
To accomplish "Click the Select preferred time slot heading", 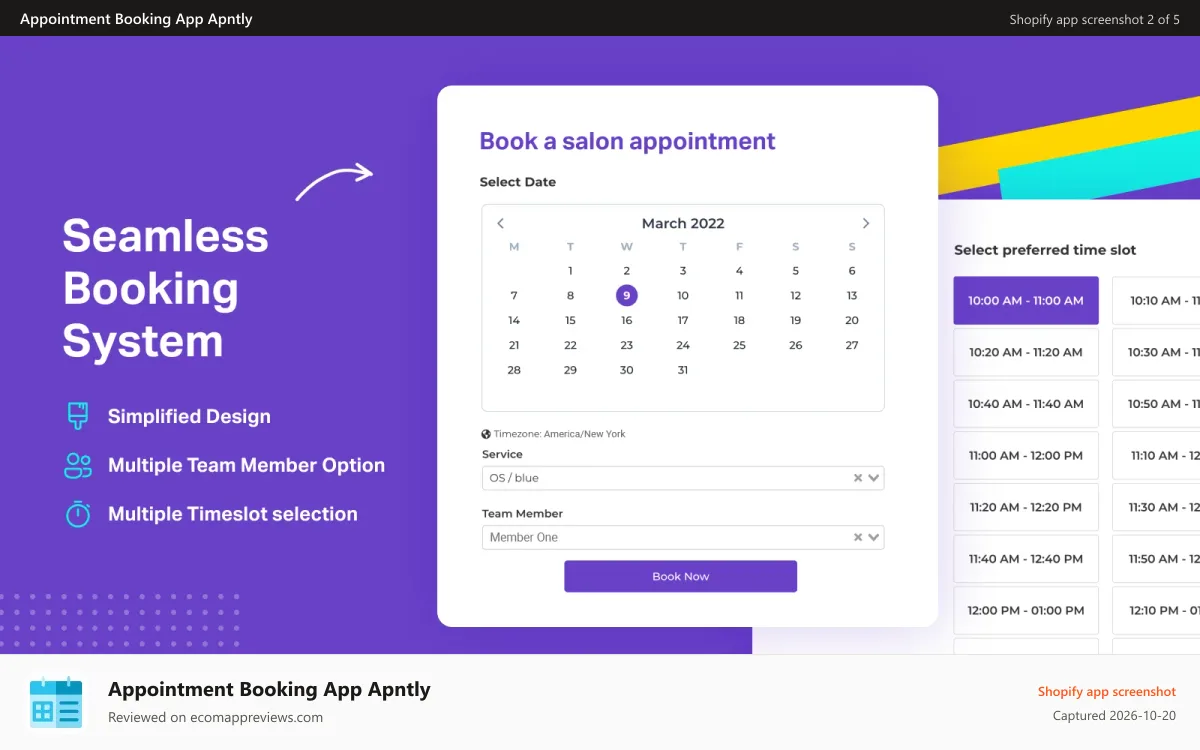I will click(x=1045, y=250).
